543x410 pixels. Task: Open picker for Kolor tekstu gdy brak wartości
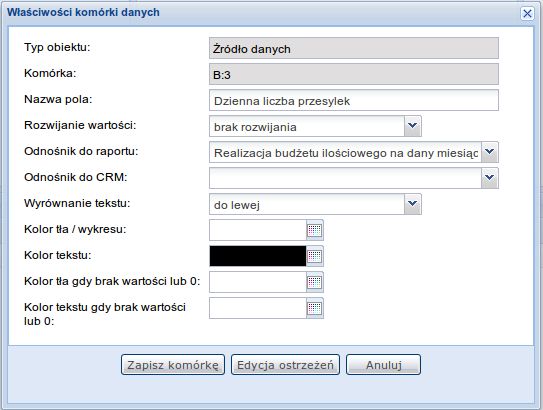pos(315,308)
